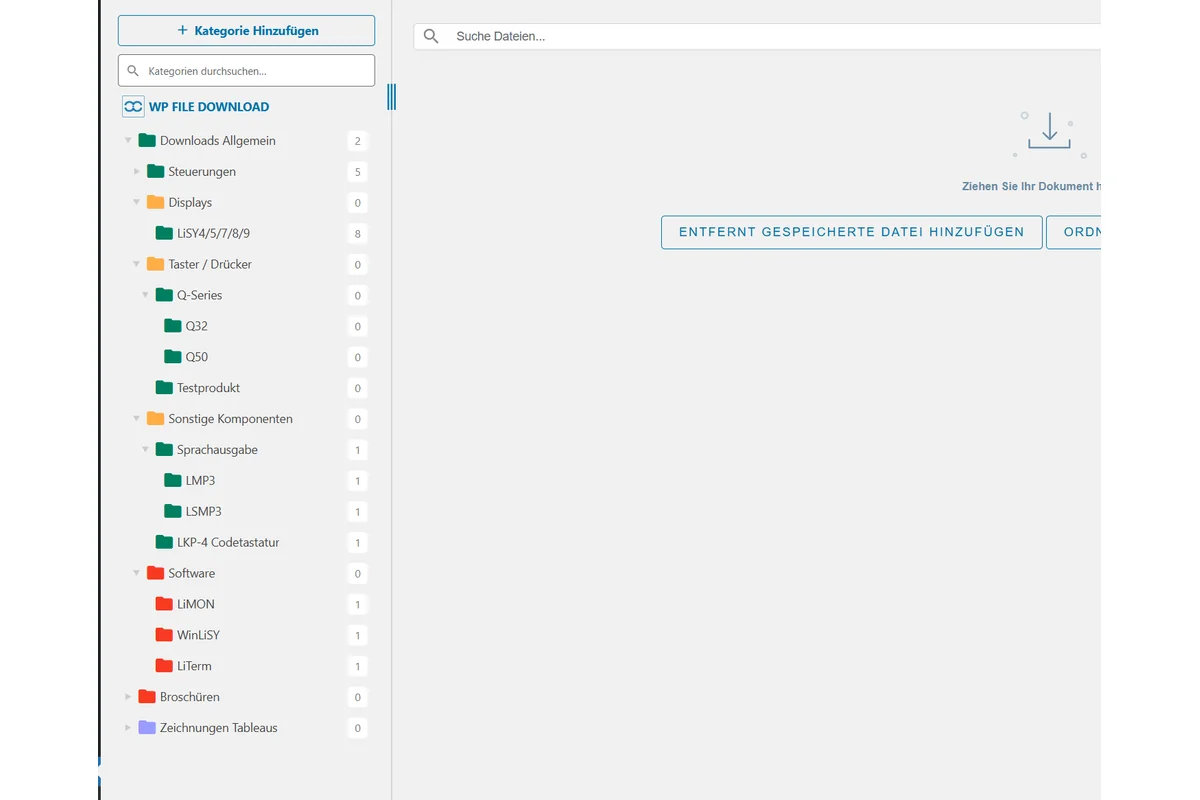Collapse the Sprachausgabe subcategory
Viewport: 1200px width, 800px height.
pos(145,450)
